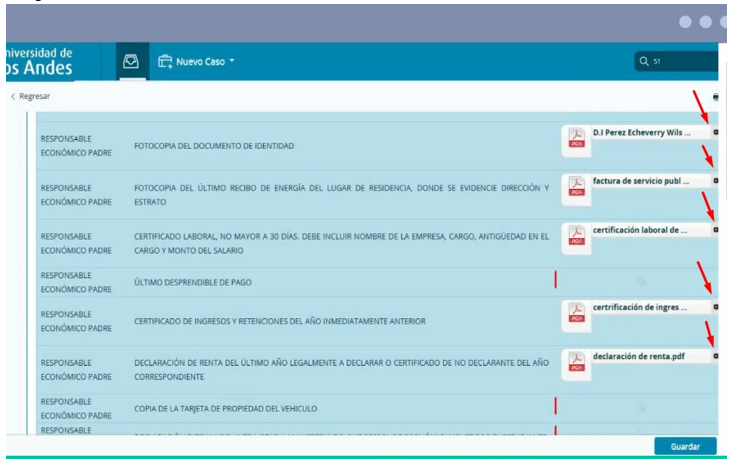Click the calendar icon beside Nuevo Caso
Image resolution: width=739 pixels, height=471 pixels.
165,62
